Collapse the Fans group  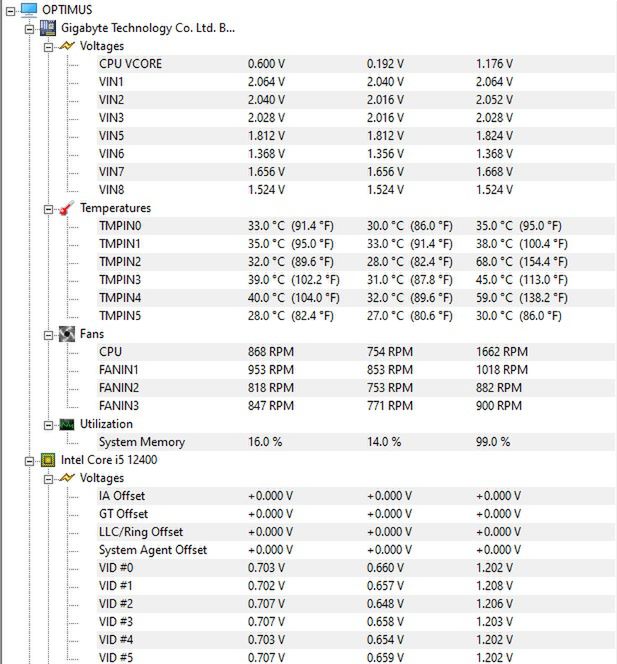49,335
